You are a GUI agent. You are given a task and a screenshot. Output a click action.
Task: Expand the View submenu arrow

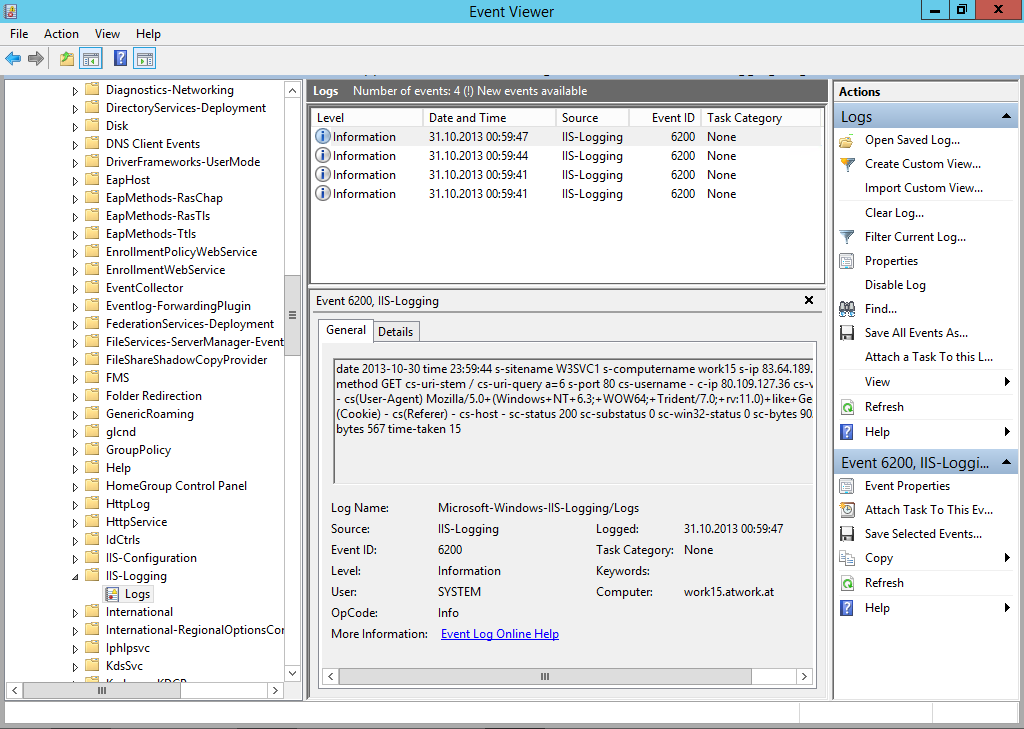pyautogui.click(x=1007, y=382)
